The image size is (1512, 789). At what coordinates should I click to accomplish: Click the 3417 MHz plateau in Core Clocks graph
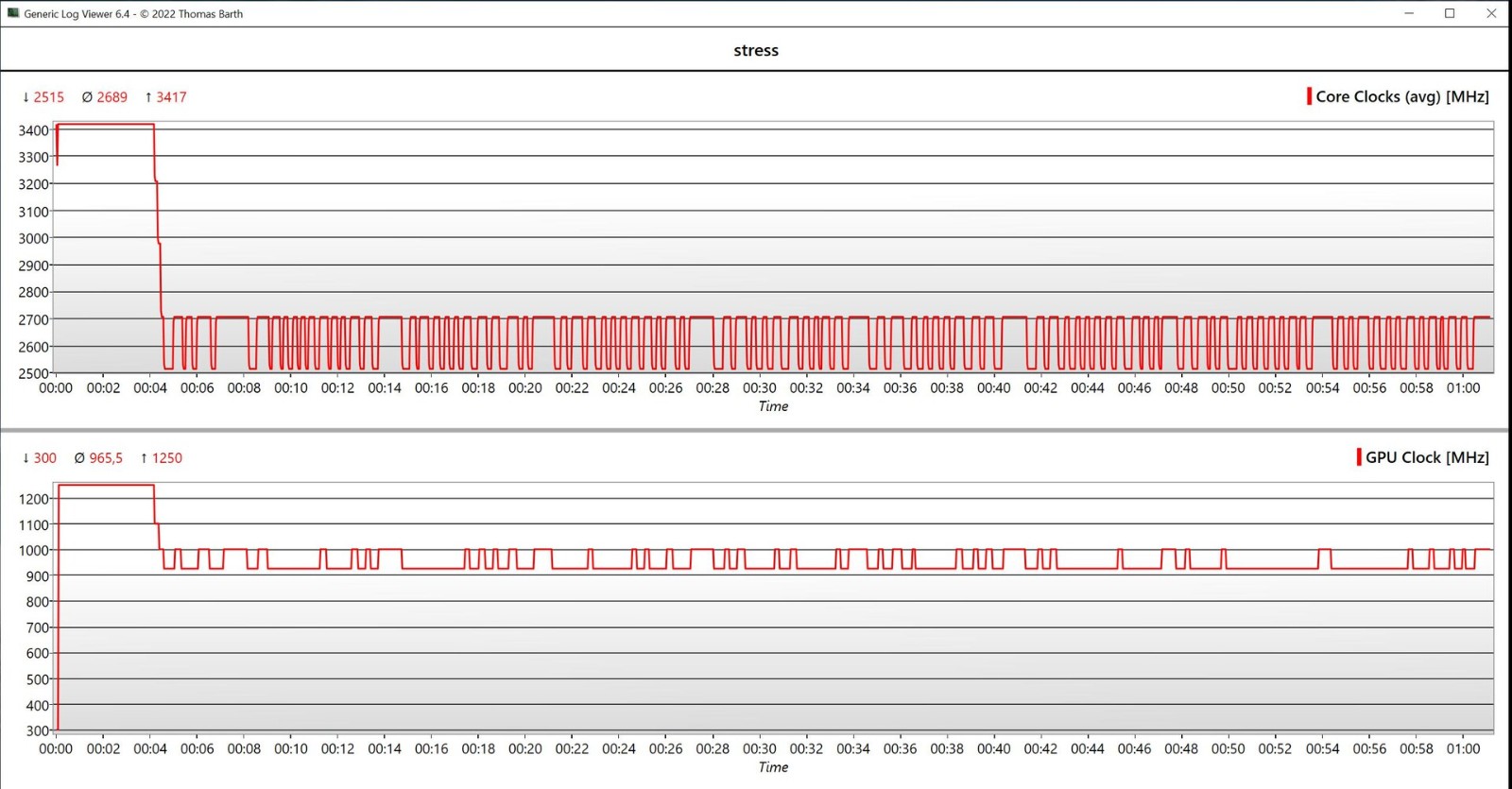pyautogui.click(x=106, y=125)
